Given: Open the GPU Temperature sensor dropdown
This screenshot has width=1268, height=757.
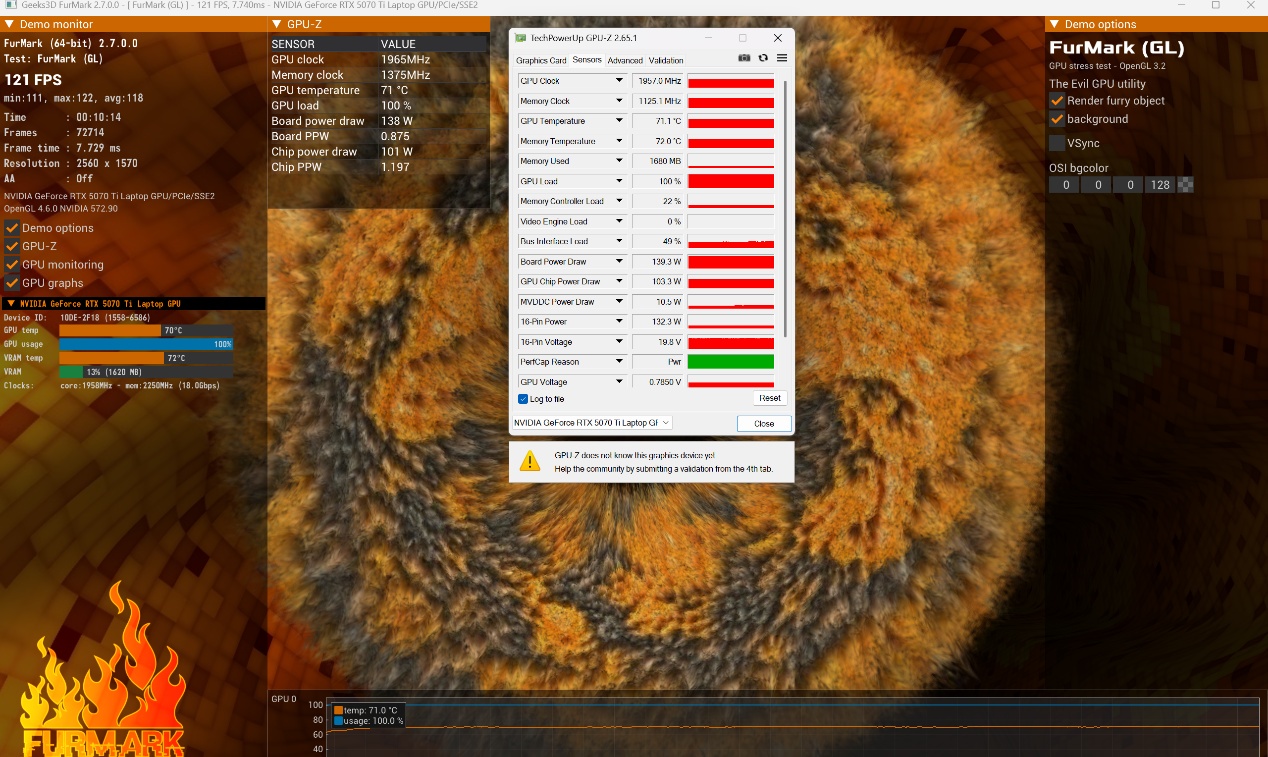Looking at the screenshot, I should [x=619, y=121].
